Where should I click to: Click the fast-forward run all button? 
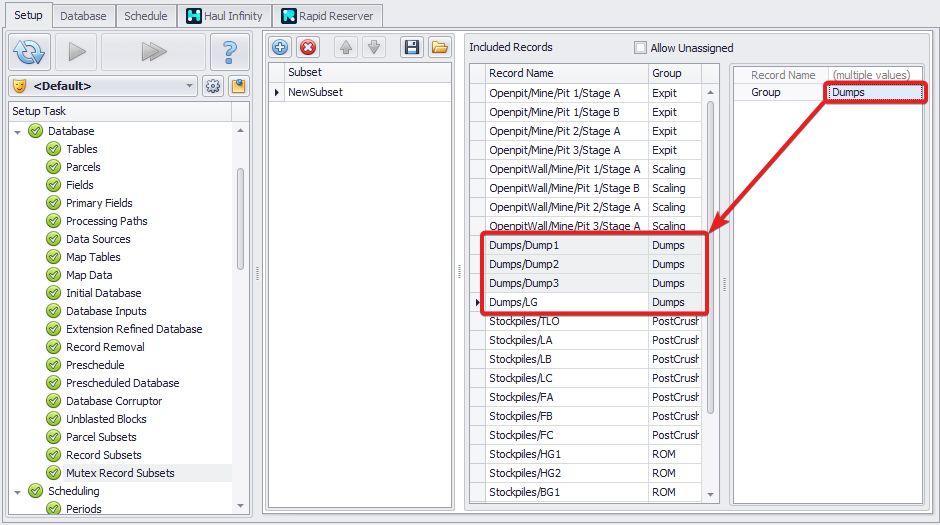152,51
